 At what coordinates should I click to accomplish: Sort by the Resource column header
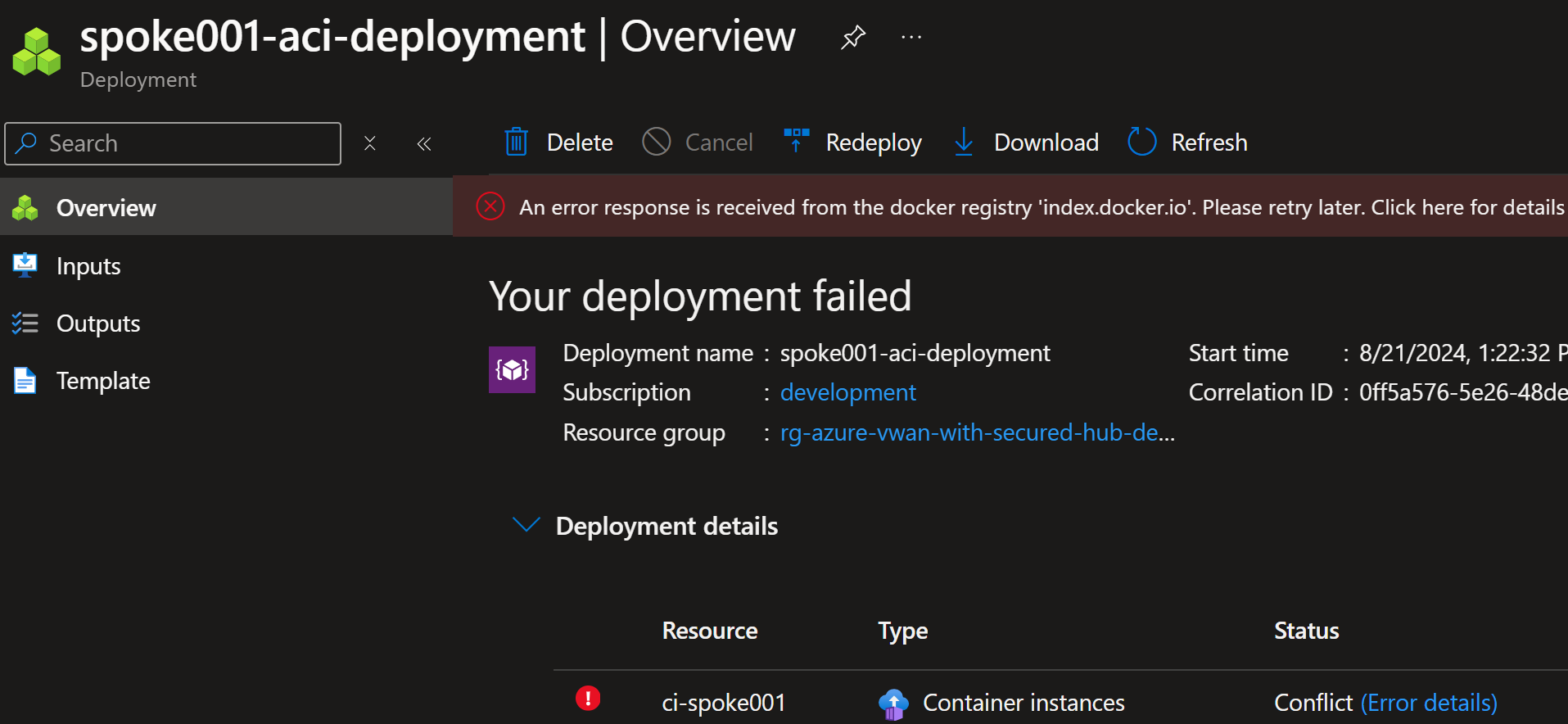tap(709, 631)
